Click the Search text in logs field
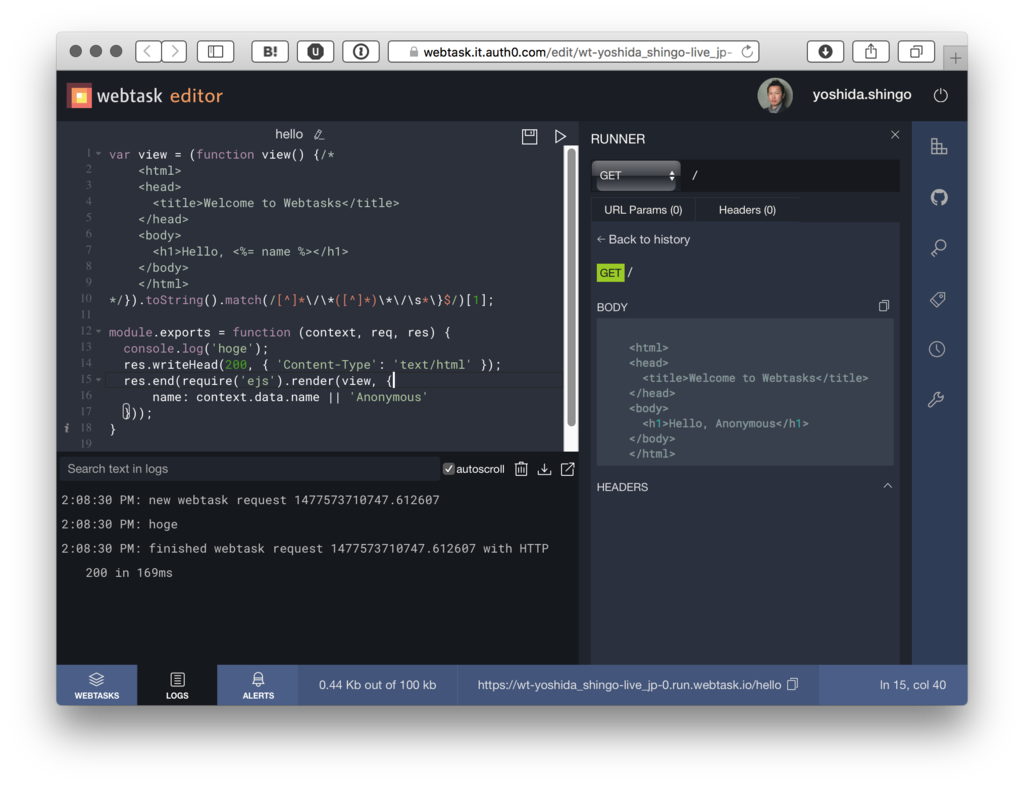Image resolution: width=1024 pixels, height=786 pixels. tap(249, 469)
